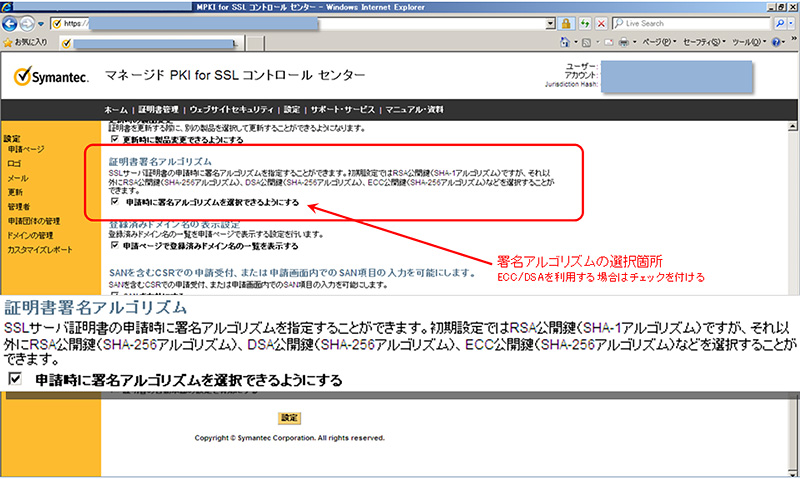Image resolution: width=800 pixels, height=479 pixels.
Task: Click the browser Forward arrow button
Action: 27,23
